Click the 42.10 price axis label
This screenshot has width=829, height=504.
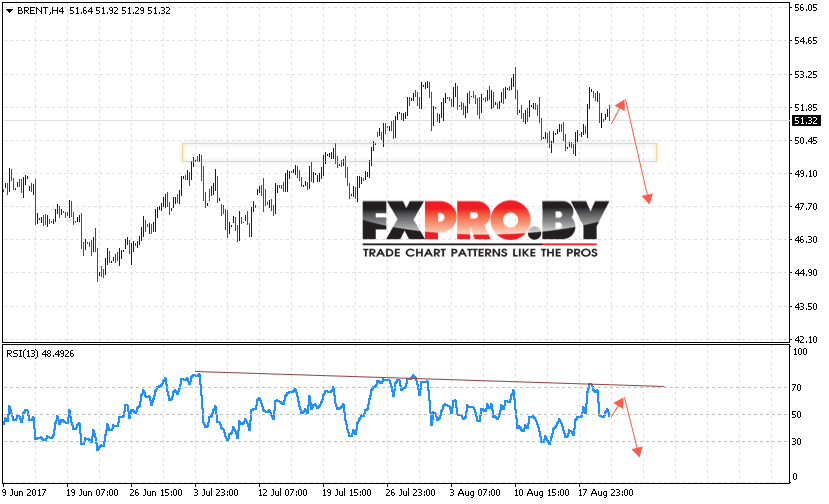[806, 340]
